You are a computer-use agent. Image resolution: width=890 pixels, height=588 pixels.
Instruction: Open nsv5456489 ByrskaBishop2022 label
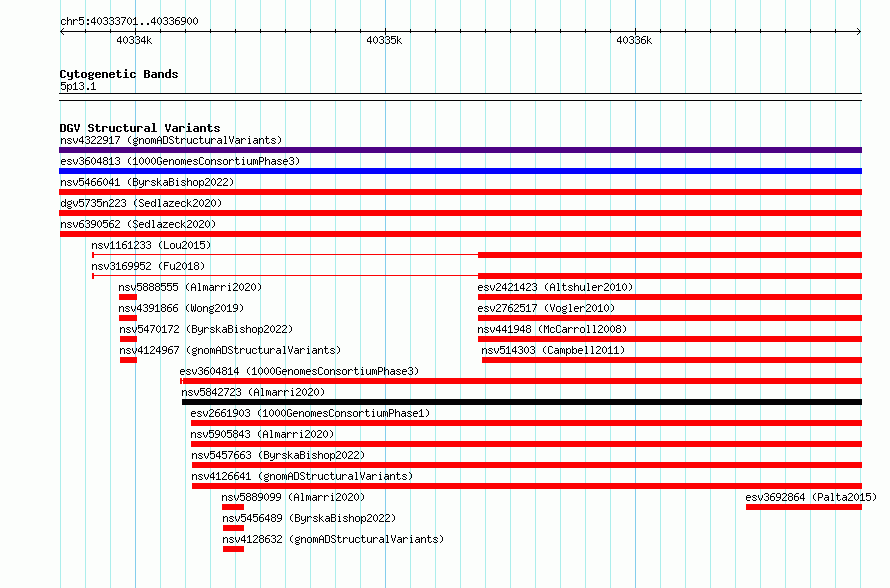coord(309,518)
